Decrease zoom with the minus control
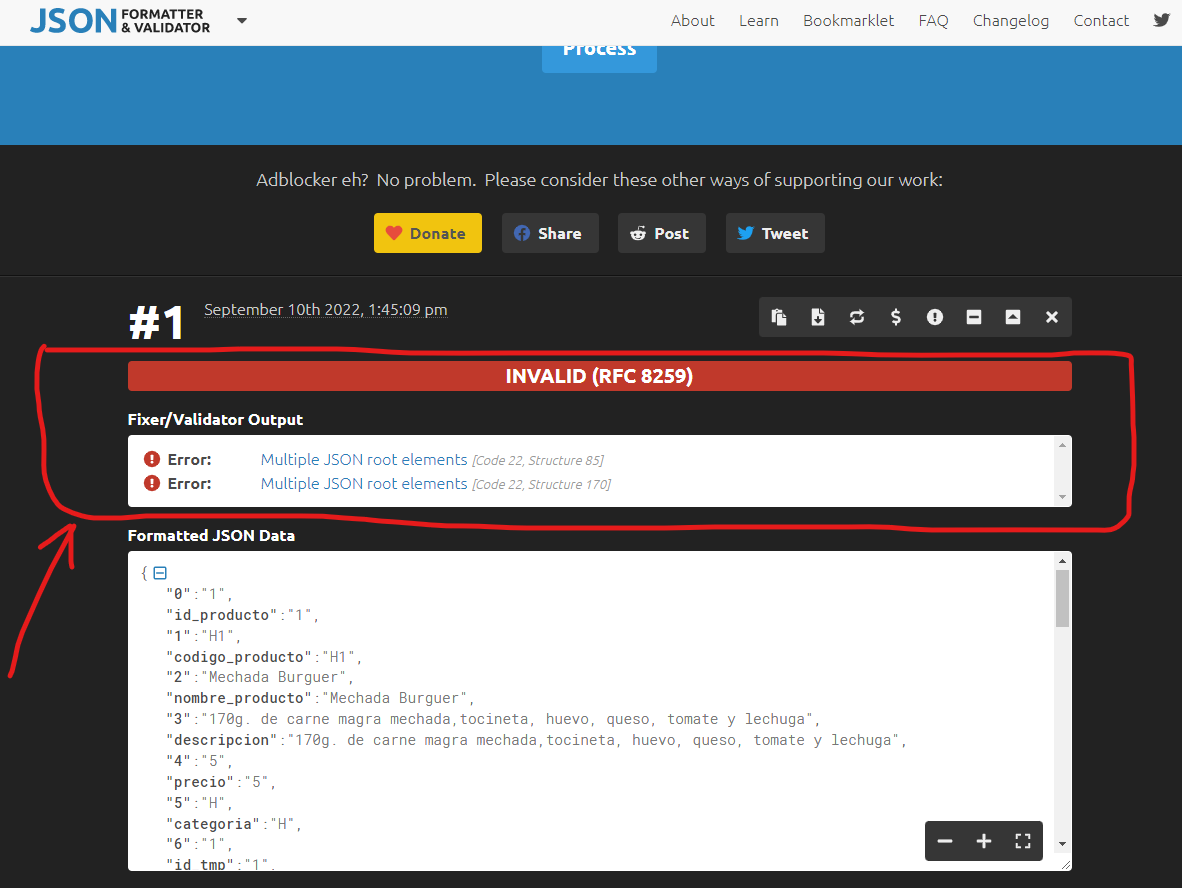 [x=945, y=841]
